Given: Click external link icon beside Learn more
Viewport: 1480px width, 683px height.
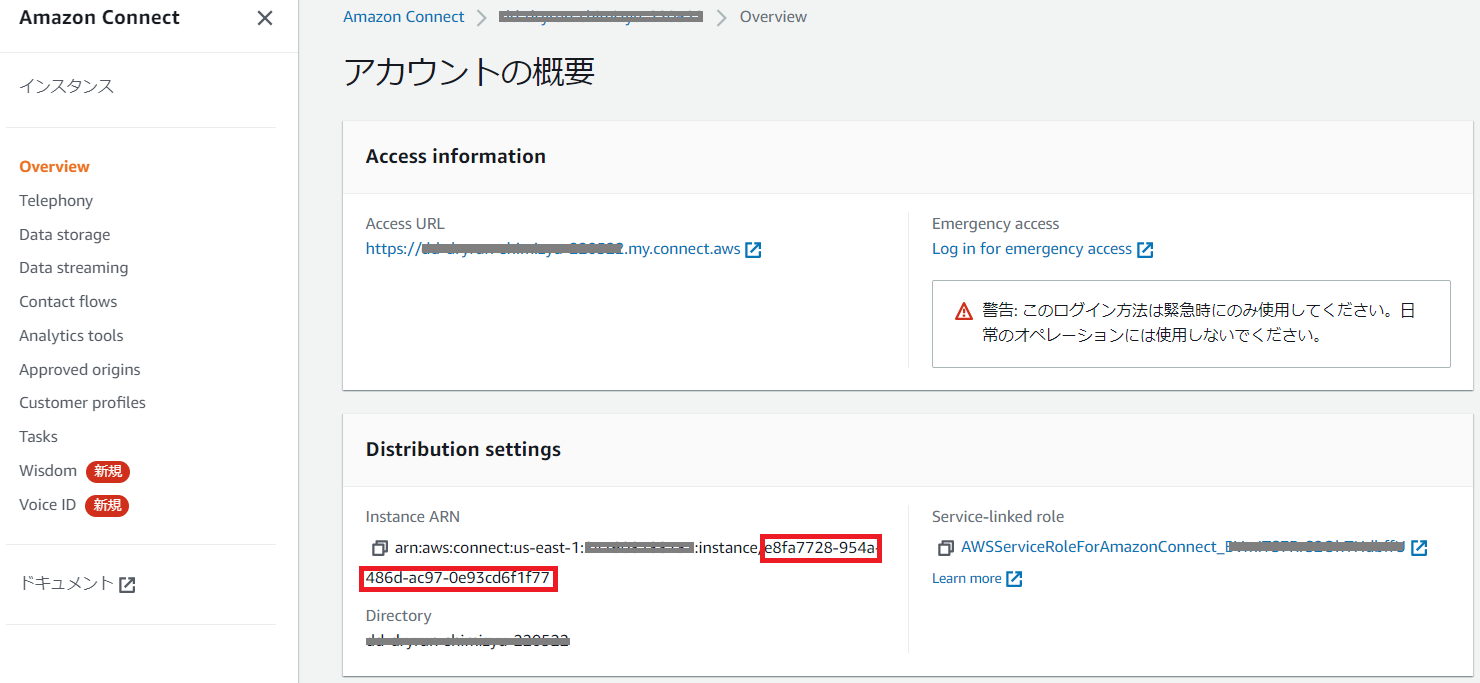Looking at the screenshot, I should click(1014, 579).
